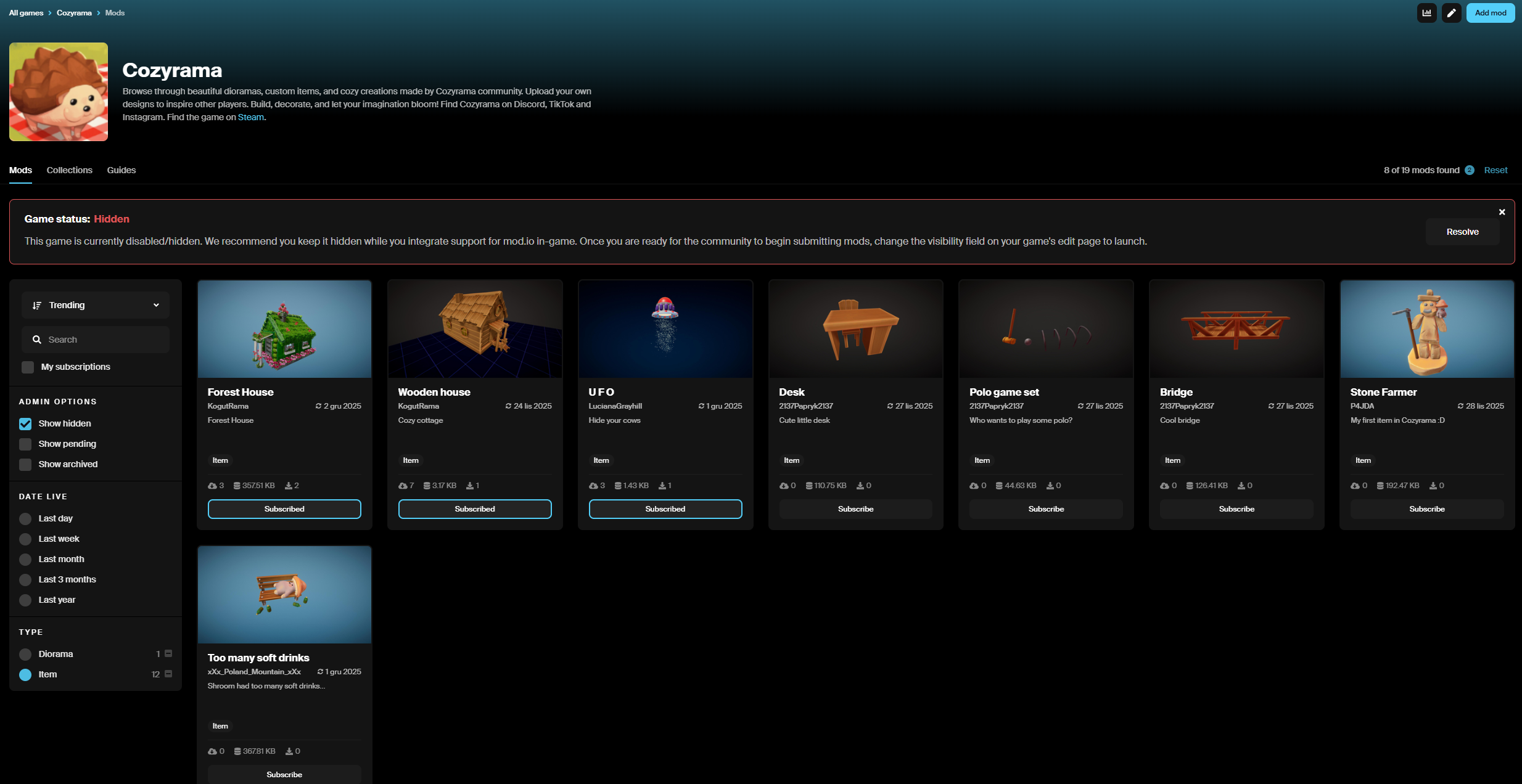Open the Guides tab
Screen dimensions: 1522x784
[121, 170]
